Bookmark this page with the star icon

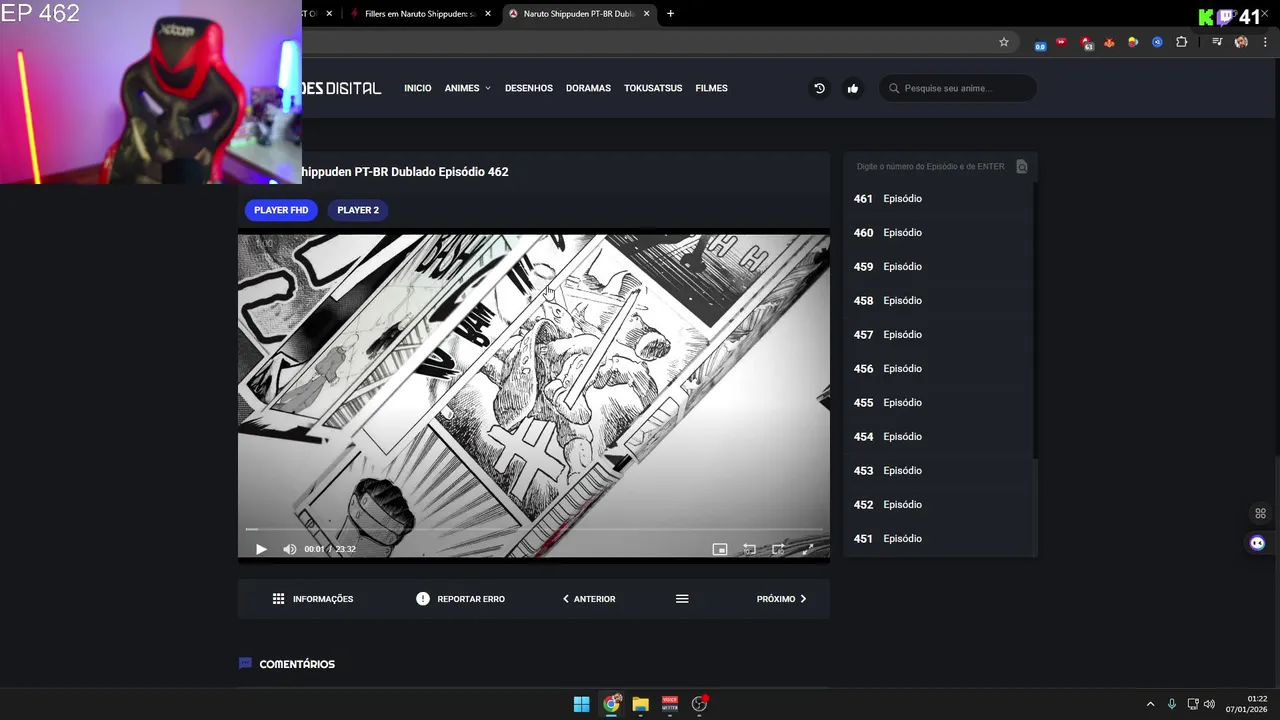(1004, 42)
